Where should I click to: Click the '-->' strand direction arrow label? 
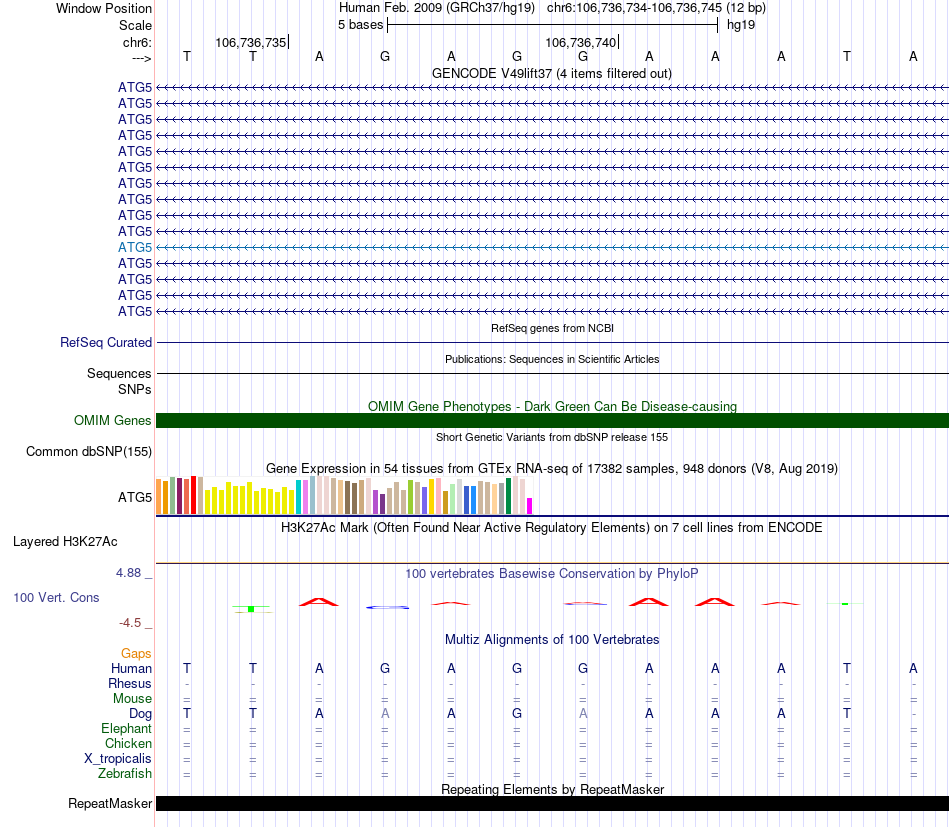coord(141,58)
